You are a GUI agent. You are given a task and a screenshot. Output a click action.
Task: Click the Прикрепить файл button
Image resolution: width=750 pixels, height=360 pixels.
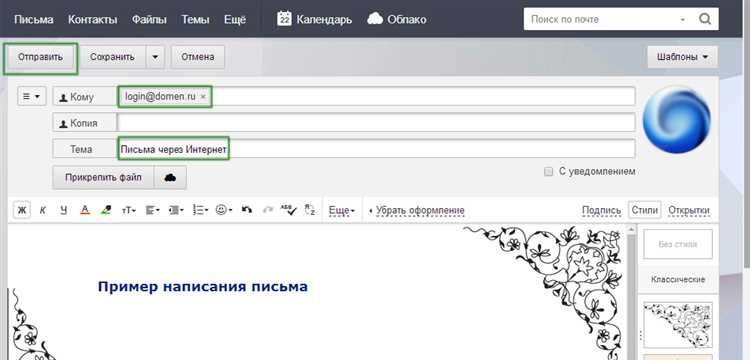point(103,177)
